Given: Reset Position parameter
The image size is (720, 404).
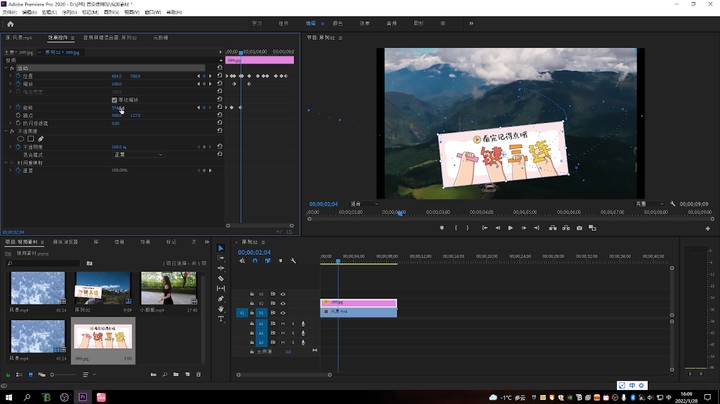Looking at the screenshot, I should (219, 76).
